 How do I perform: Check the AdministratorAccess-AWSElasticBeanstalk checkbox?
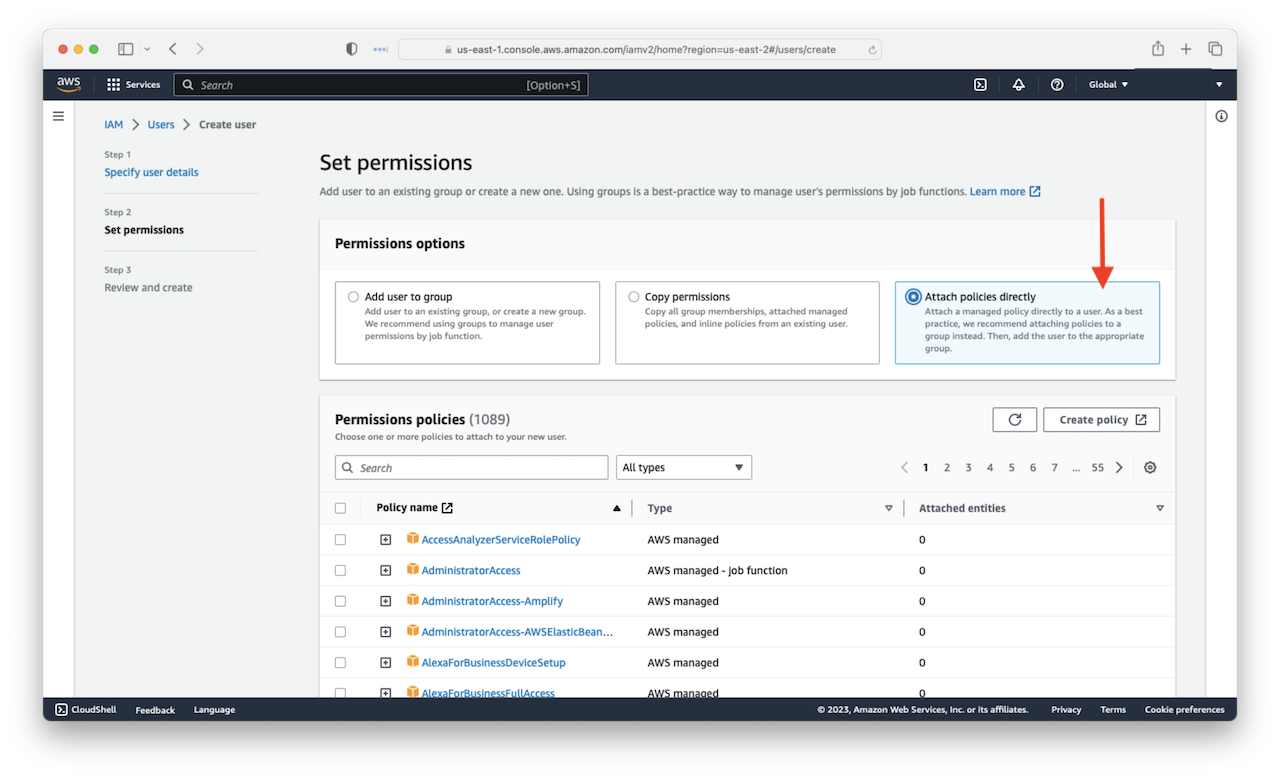(x=340, y=632)
